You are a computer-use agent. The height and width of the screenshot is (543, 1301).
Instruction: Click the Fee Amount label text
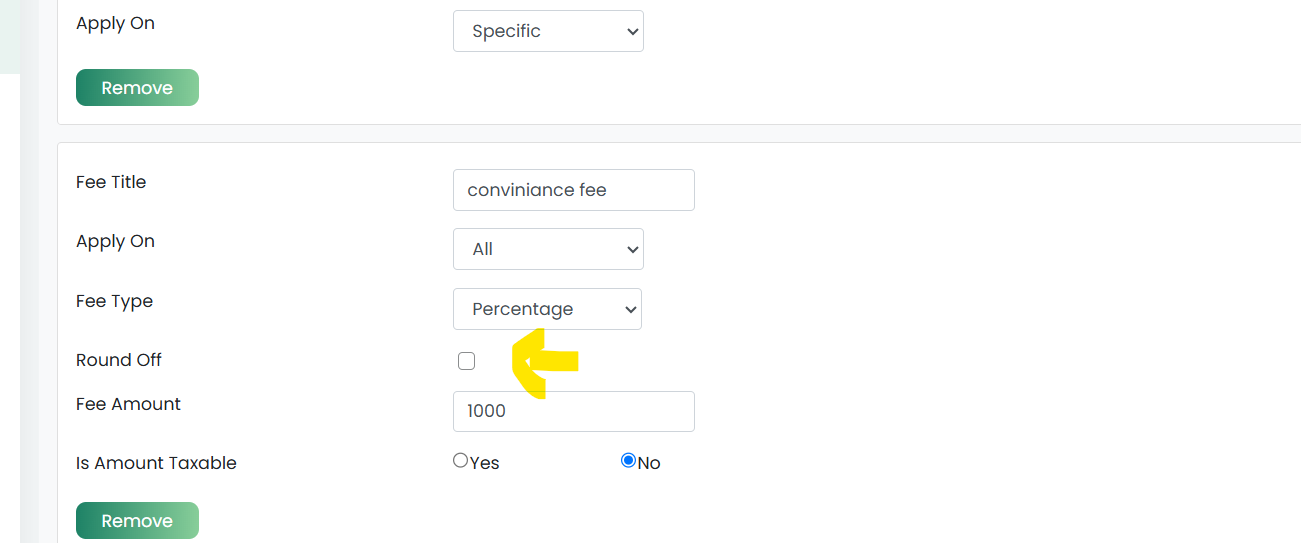[128, 404]
